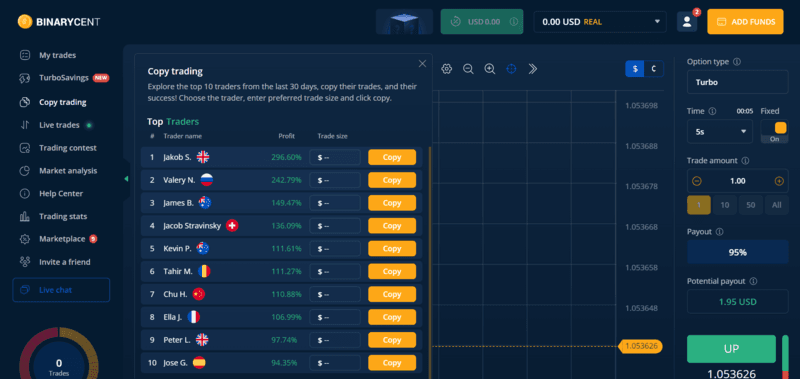800x379 pixels.
Task: Click trade size field for Jakob S.
Action: coord(335,157)
